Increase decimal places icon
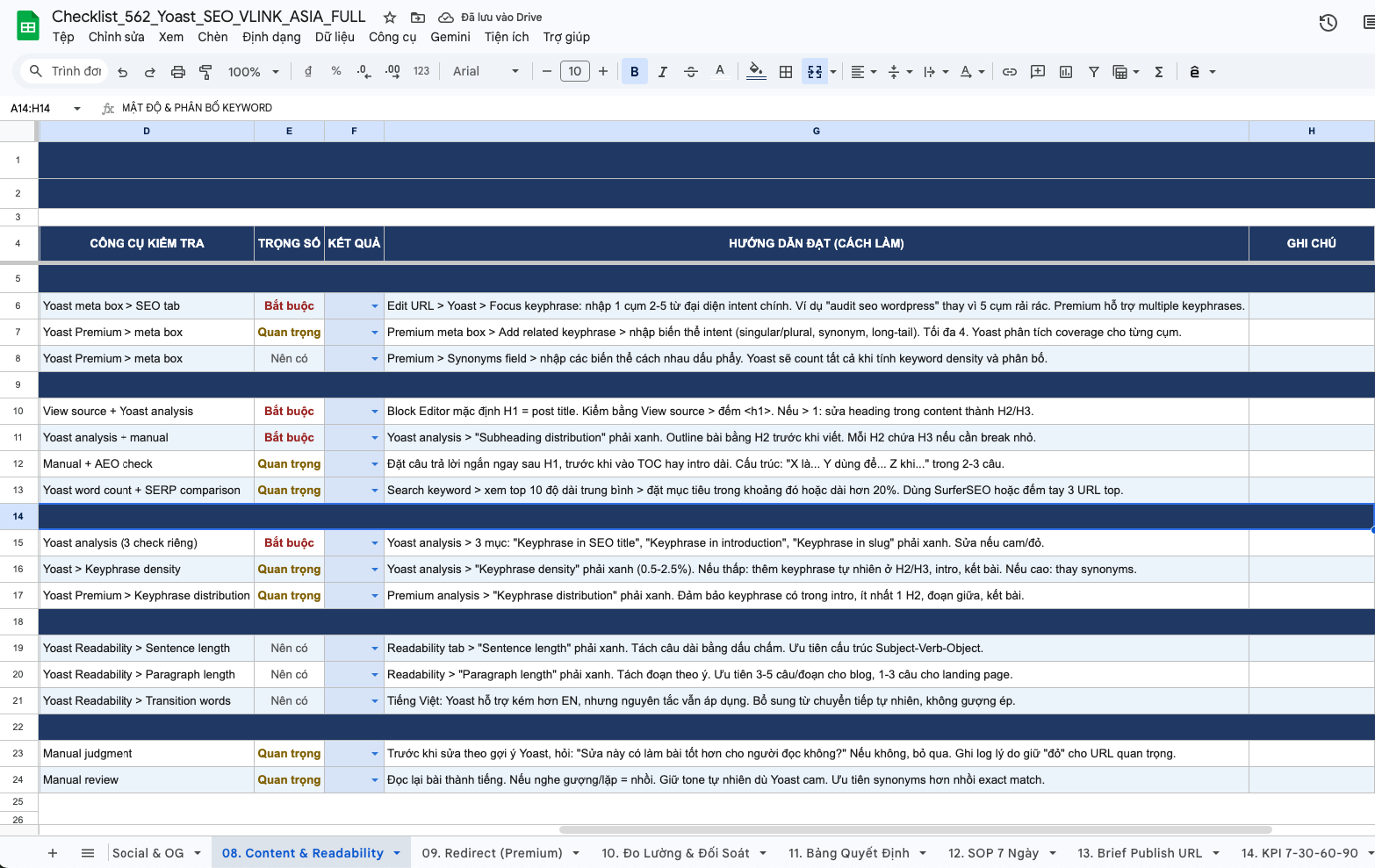Image resolution: width=1375 pixels, height=868 pixels. 392,71
